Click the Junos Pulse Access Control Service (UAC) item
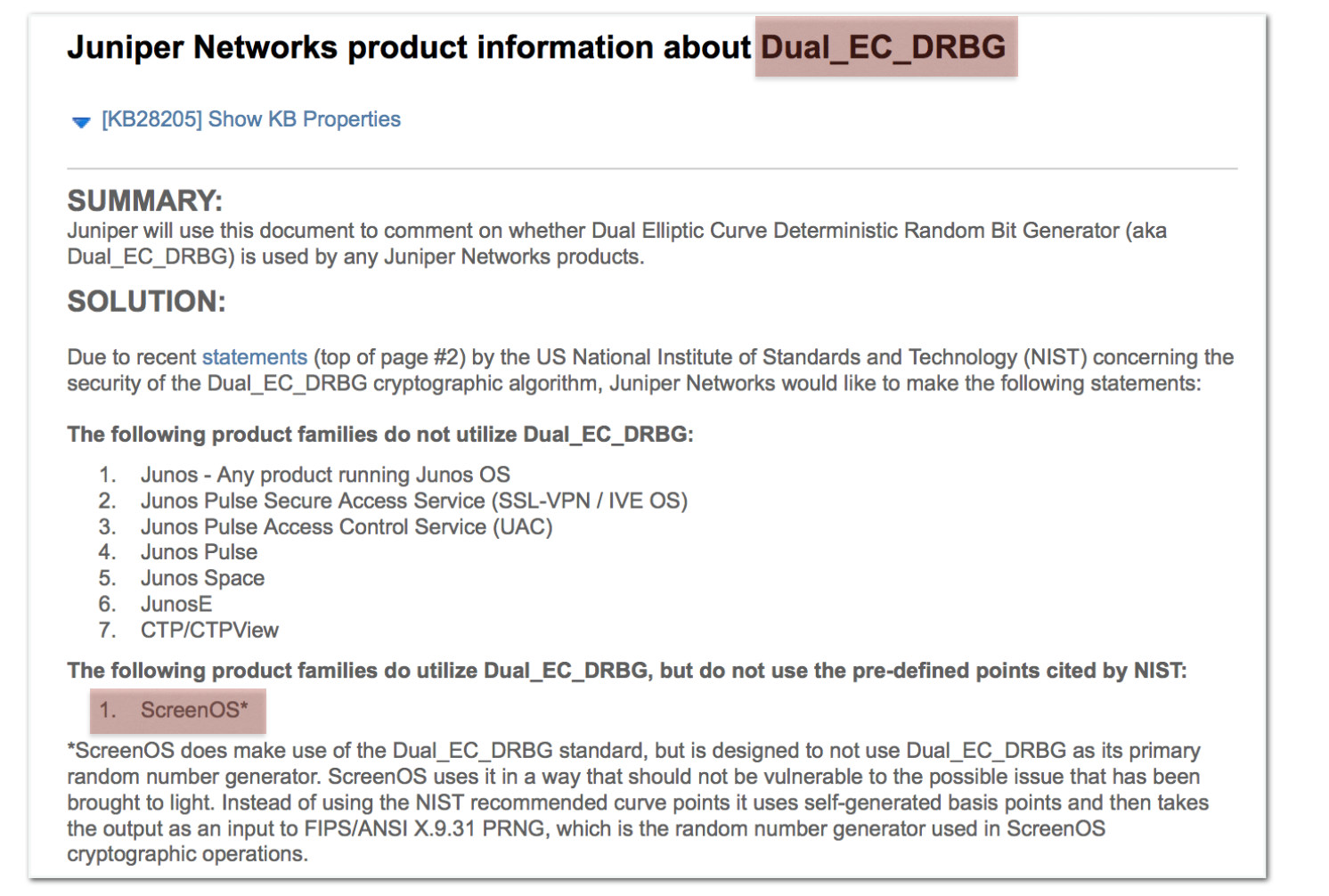This screenshot has height=896, width=1329. (346, 526)
